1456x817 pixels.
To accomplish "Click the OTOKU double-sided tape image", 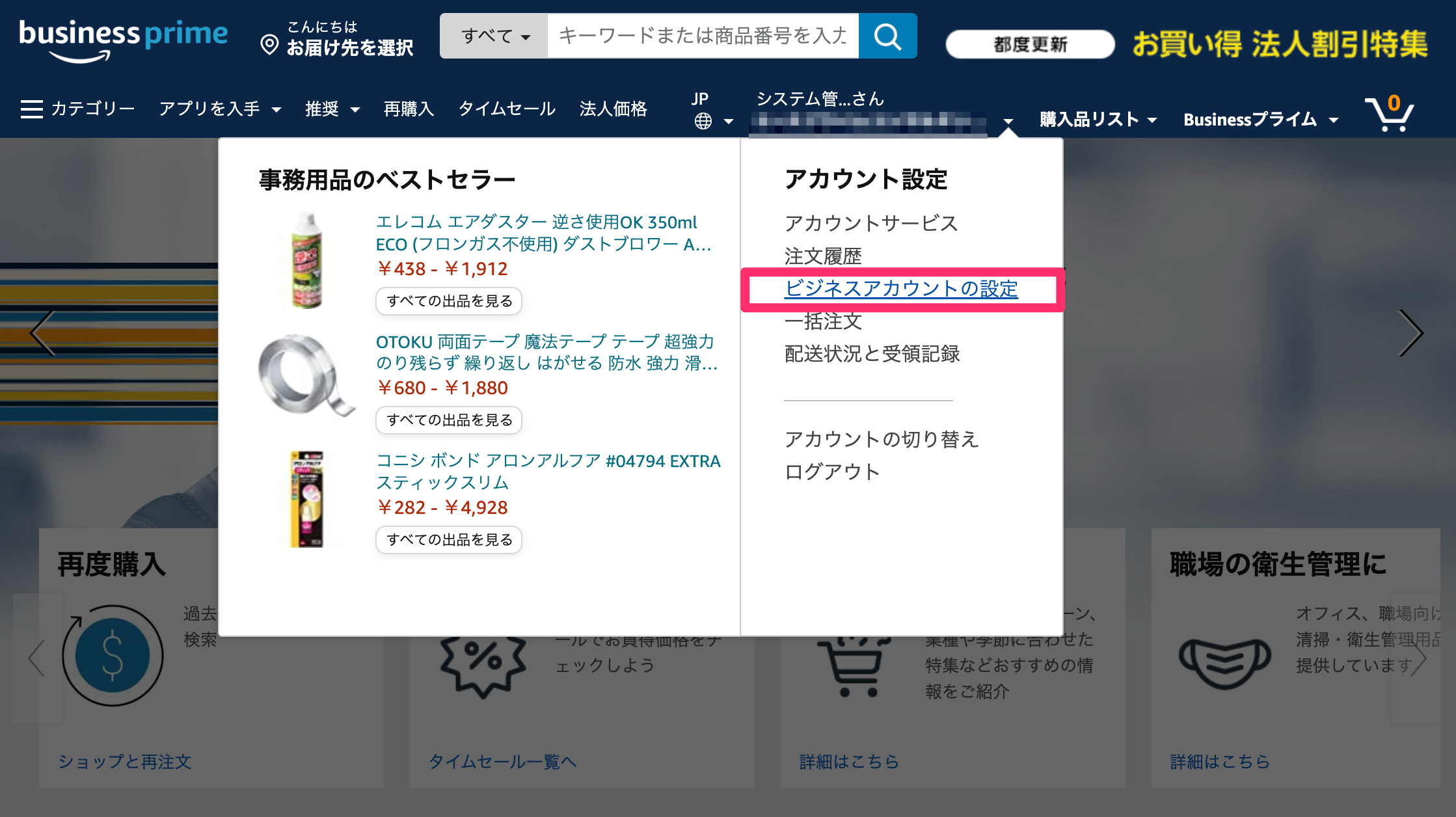I will 306,376.
